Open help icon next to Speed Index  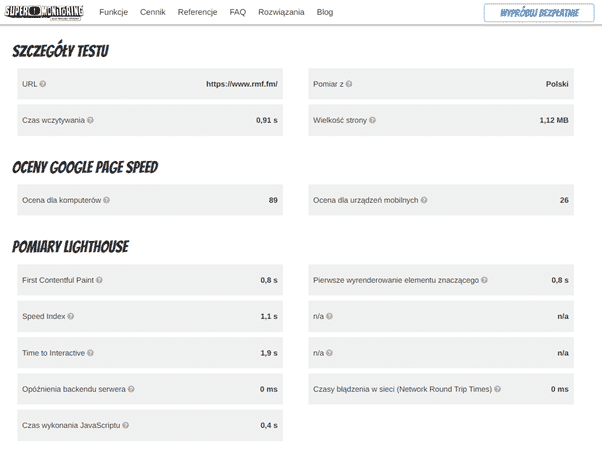tap(71, 316)
